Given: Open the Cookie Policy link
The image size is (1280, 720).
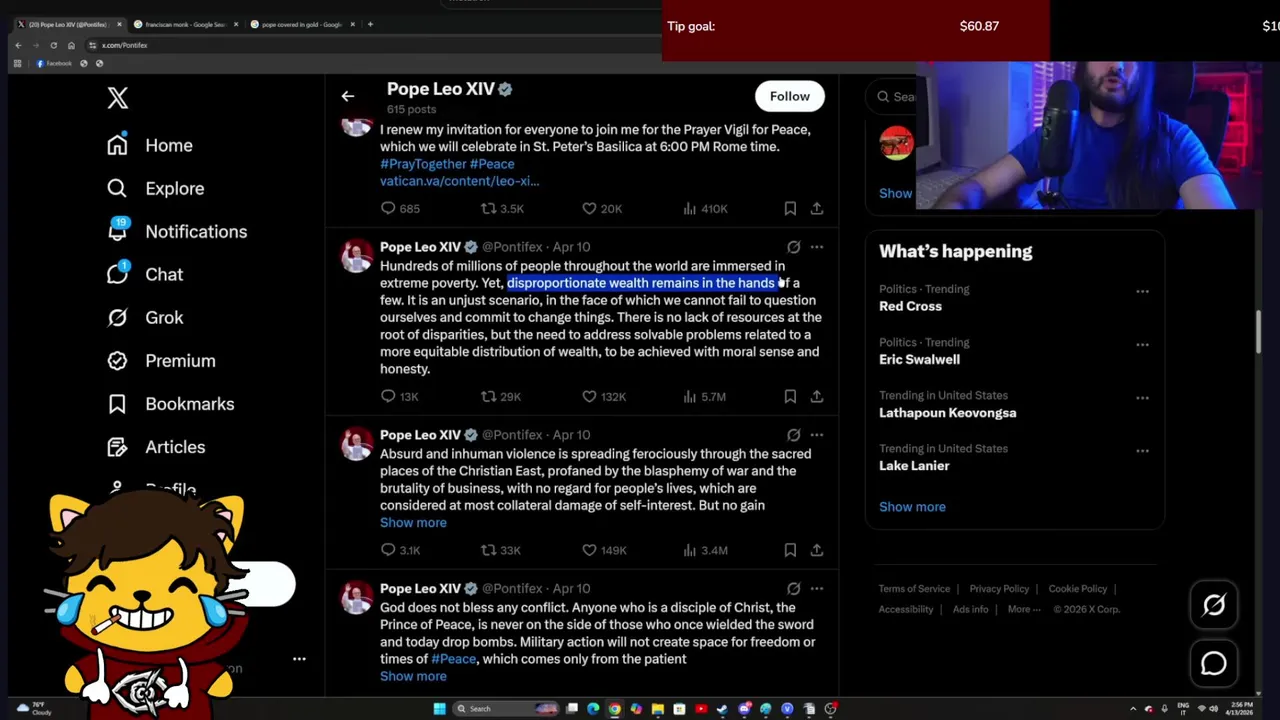Looking at the screenshot, I should [x=1078, y=588].
